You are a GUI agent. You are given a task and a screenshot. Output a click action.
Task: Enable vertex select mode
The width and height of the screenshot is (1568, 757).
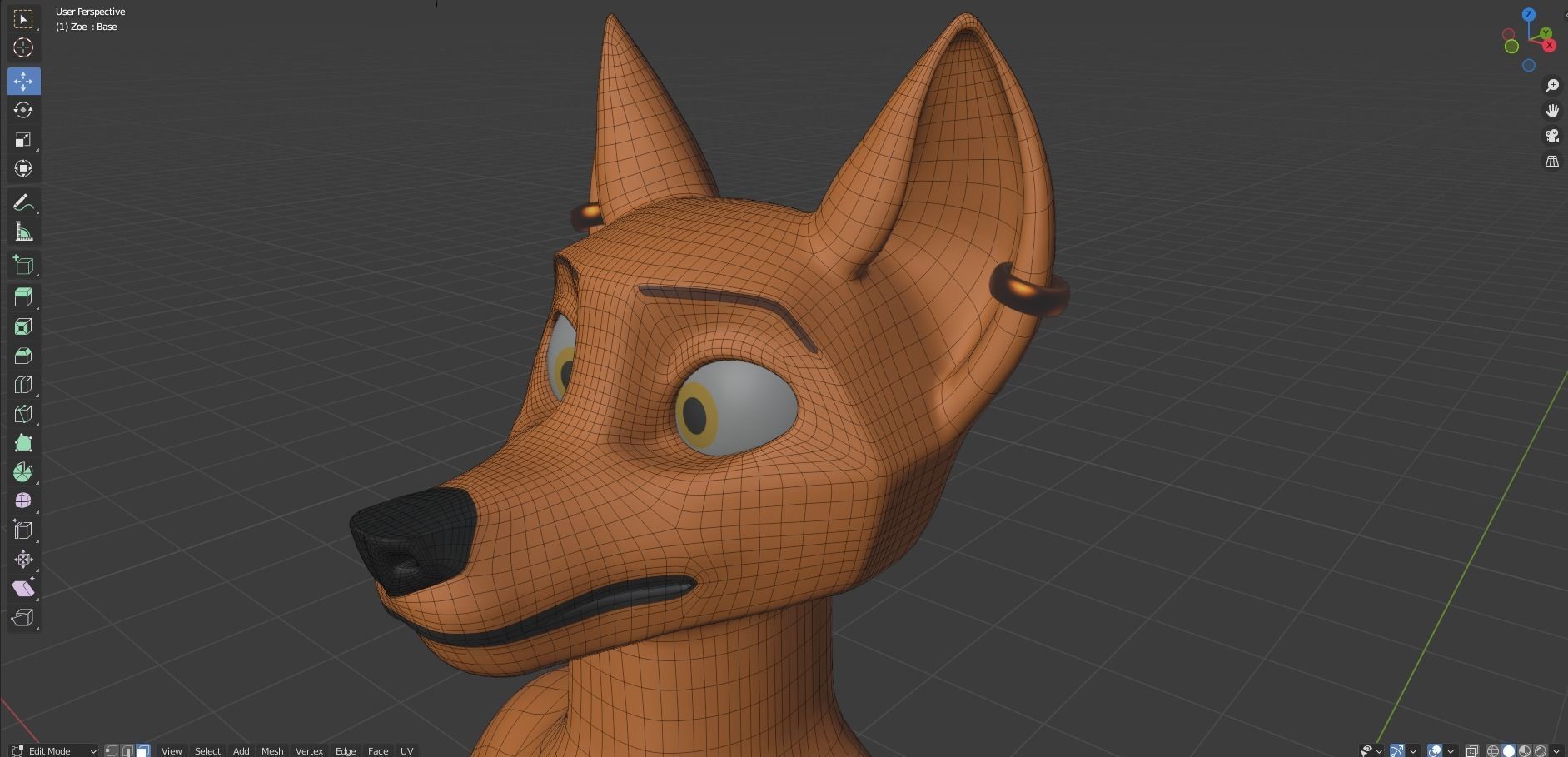pyautogui.click(x=112, y=750)
